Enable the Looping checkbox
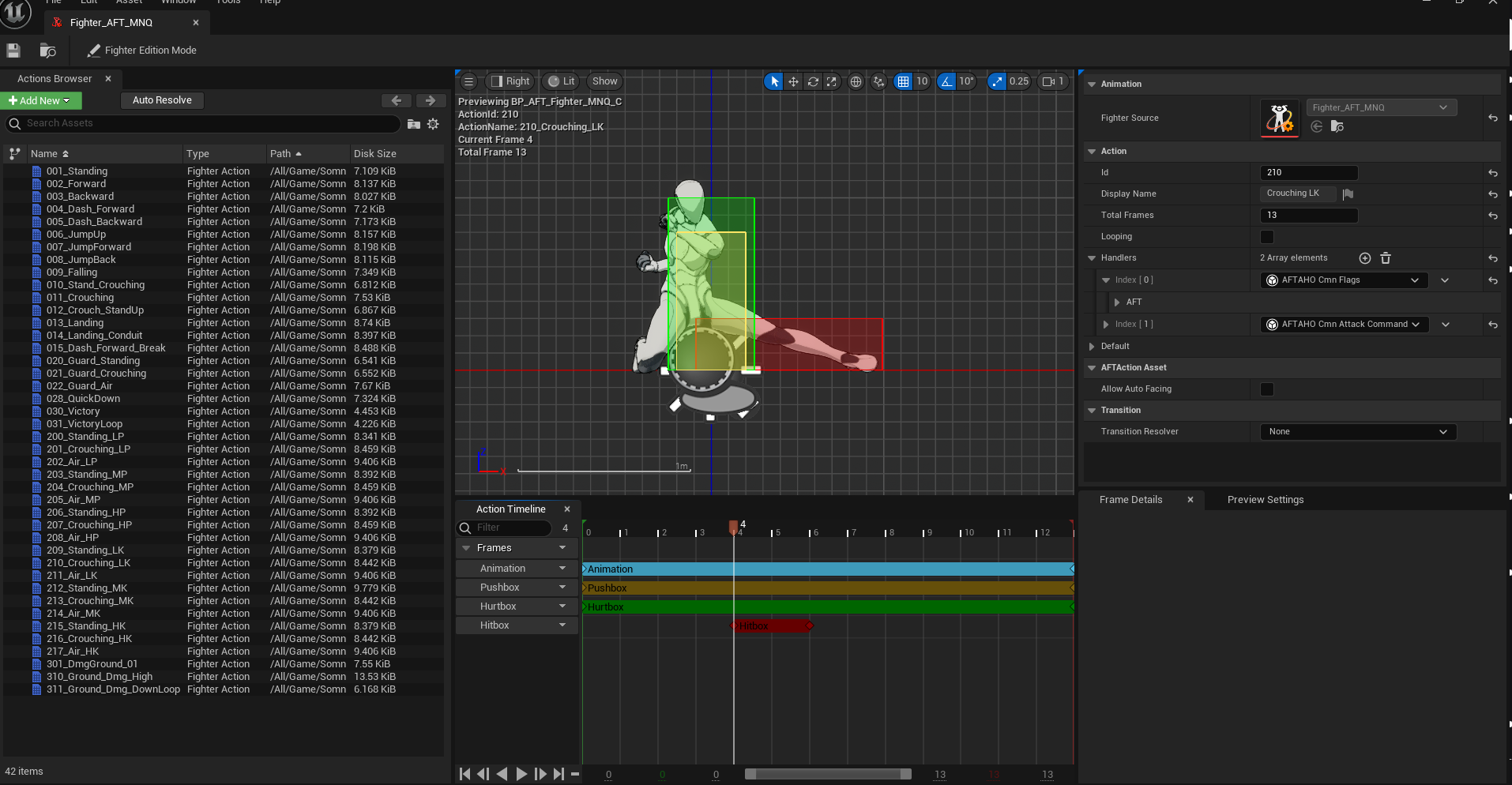Screen dimensions: 1512x785 (x=1267, y=237)
